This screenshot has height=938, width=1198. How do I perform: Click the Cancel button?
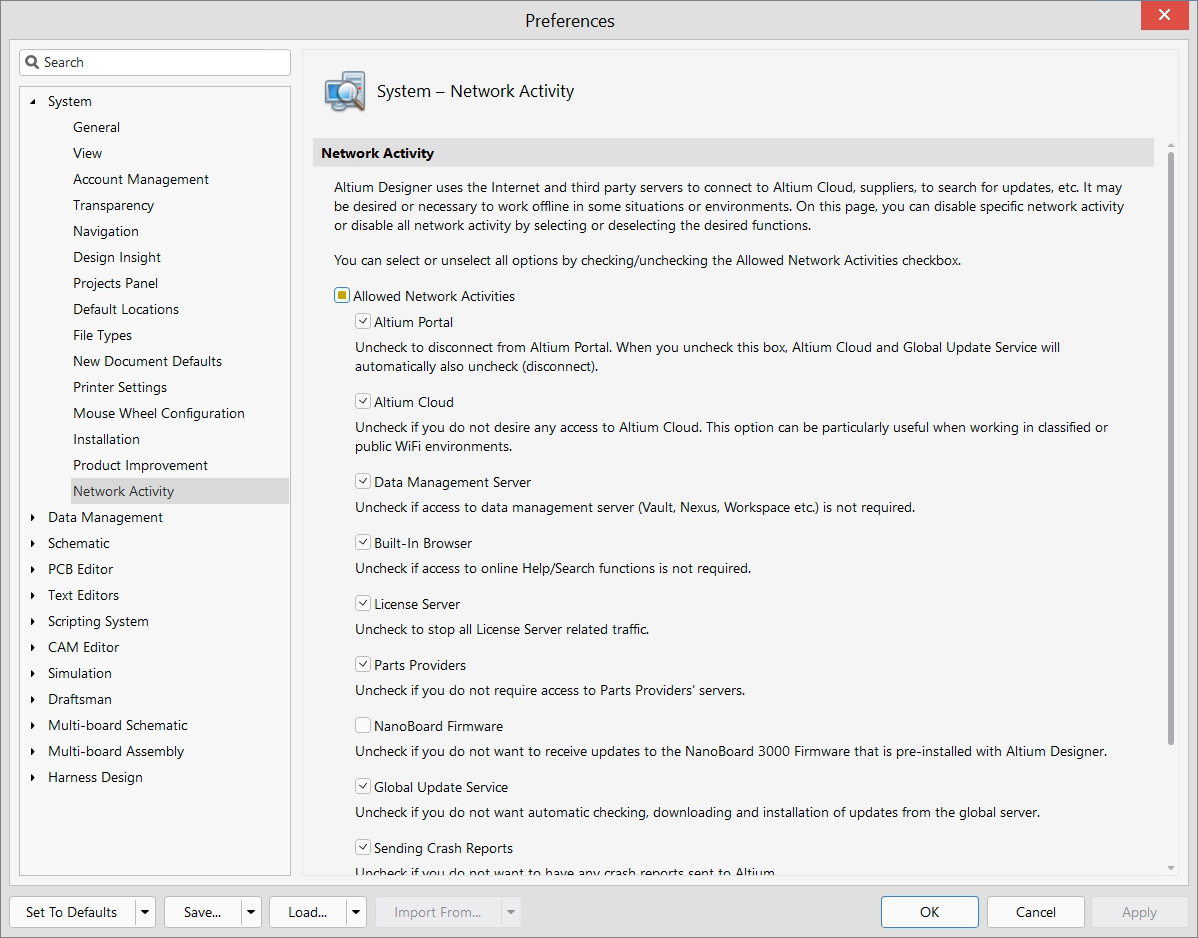[x=1035, y=912]
